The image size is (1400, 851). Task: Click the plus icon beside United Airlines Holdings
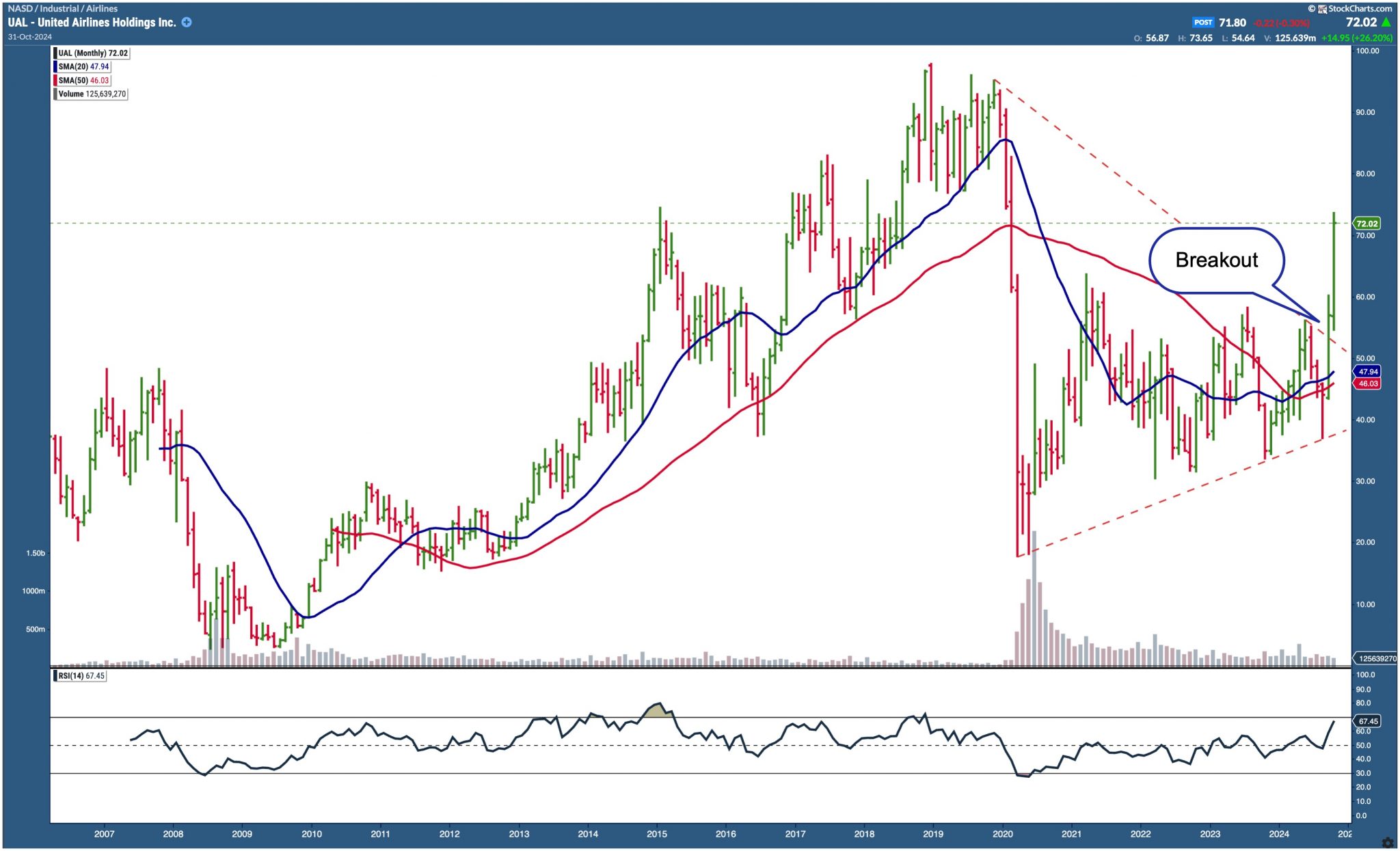coord(187,23)
